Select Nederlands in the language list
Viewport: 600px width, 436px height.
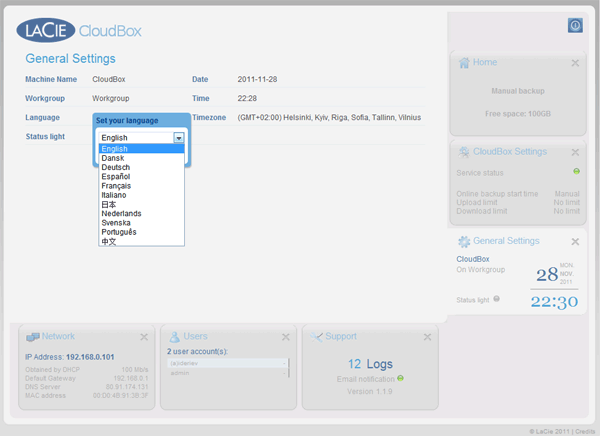click(x=141, y=213)
